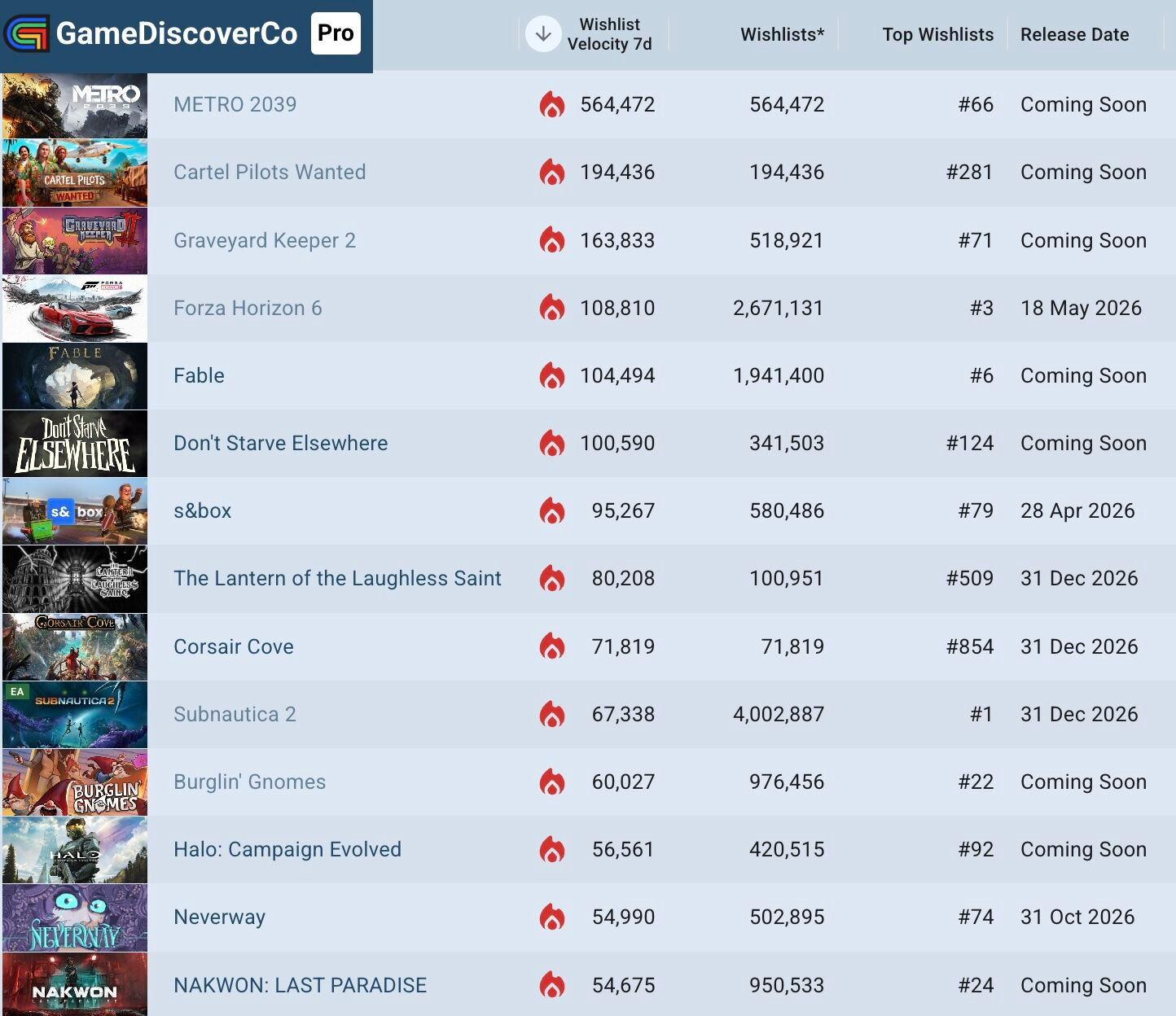Click flame icon for Lantern of the Laughless Saint
Image resolution: width=1176 pixels, height=1016 pixels.
click(x=552, y=578)
